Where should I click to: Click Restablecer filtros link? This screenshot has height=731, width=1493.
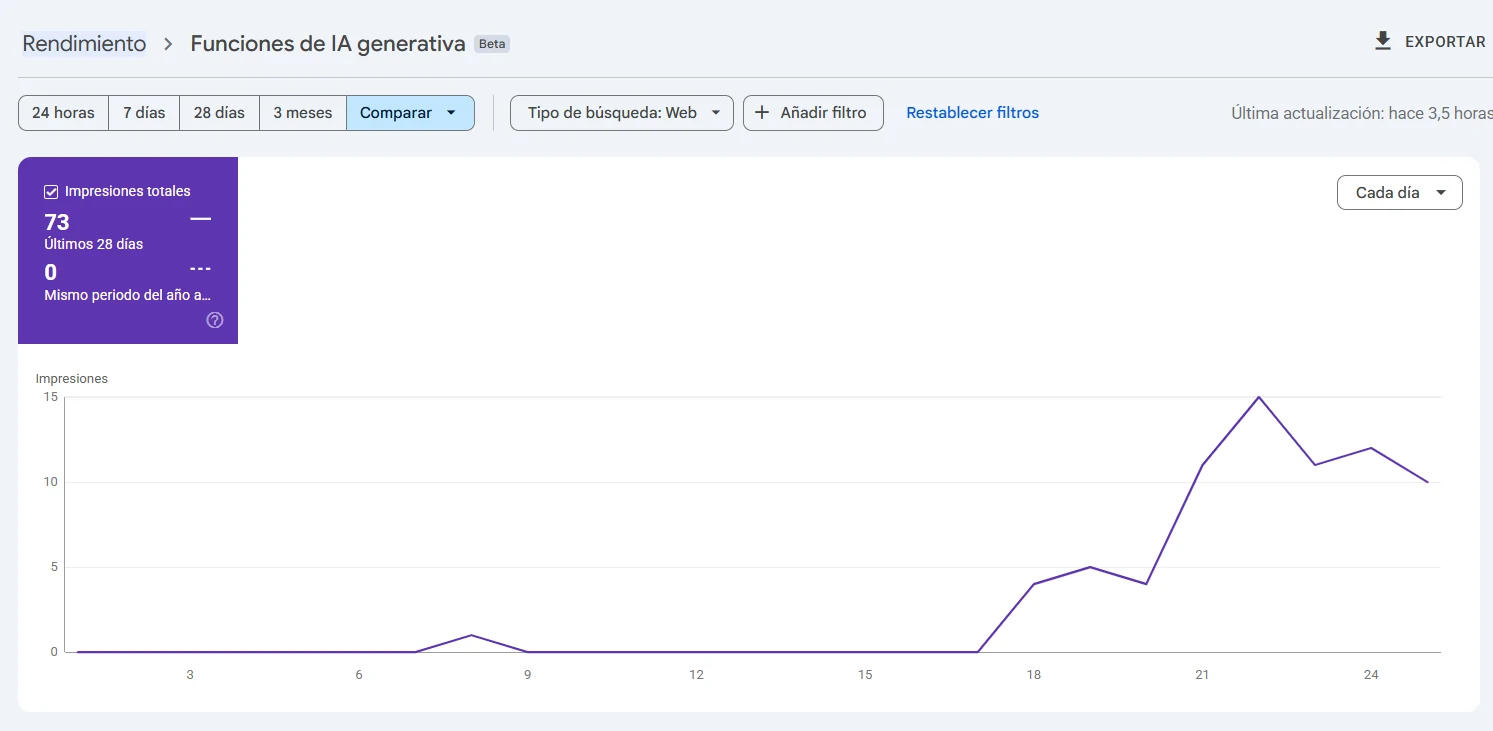click(972, 113)
